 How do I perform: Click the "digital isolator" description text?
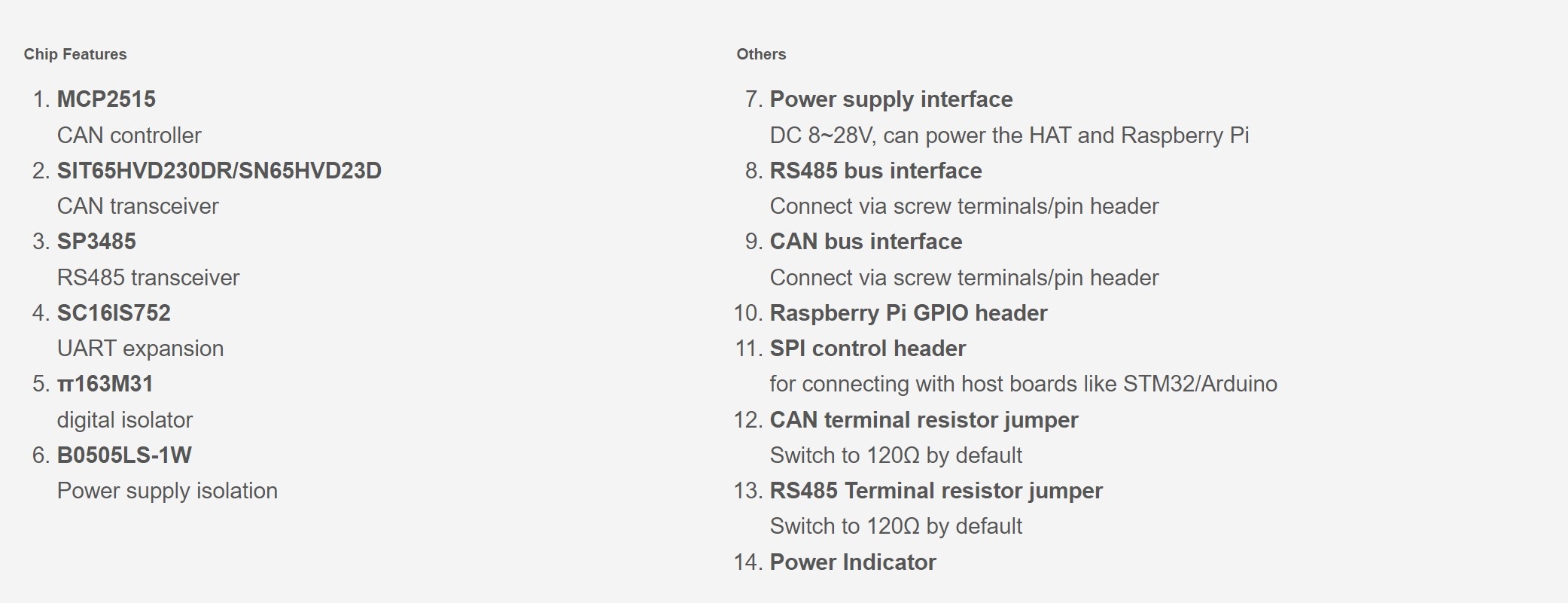(125, 420)
